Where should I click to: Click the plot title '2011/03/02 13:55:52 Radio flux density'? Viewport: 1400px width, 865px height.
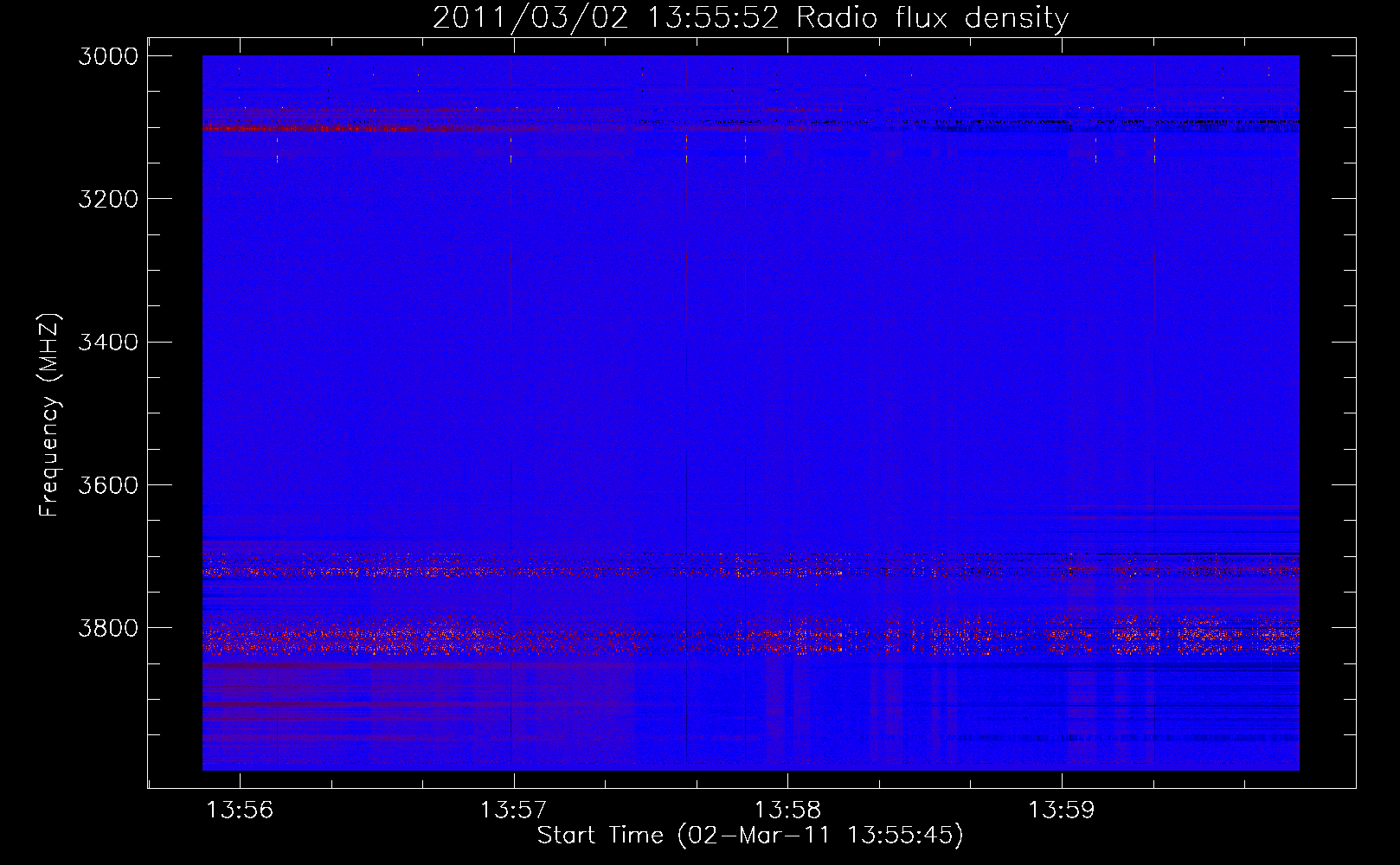[x=750, y=18]
